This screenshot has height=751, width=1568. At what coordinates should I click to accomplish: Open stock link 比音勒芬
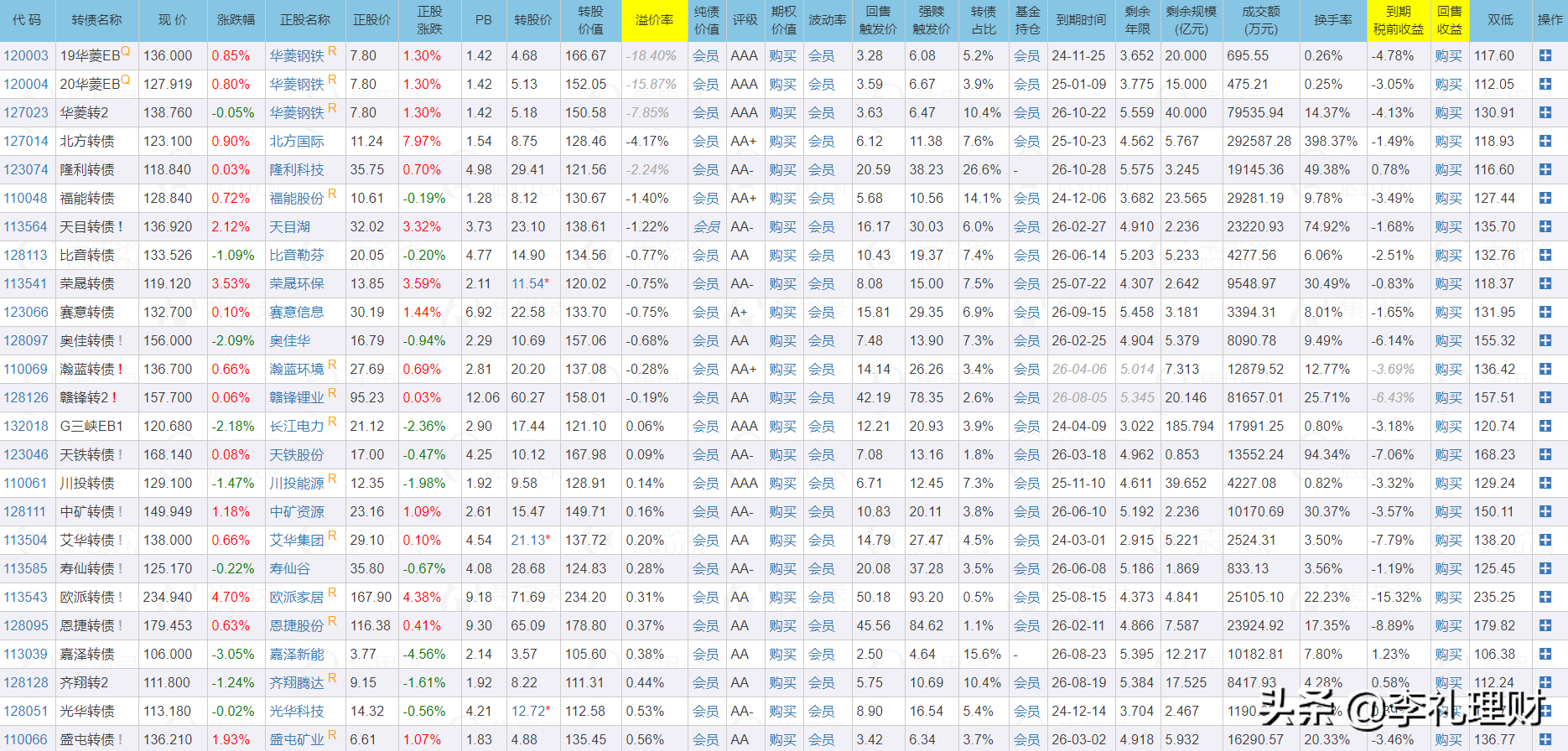pyautogui.click(x=297, y=256)
